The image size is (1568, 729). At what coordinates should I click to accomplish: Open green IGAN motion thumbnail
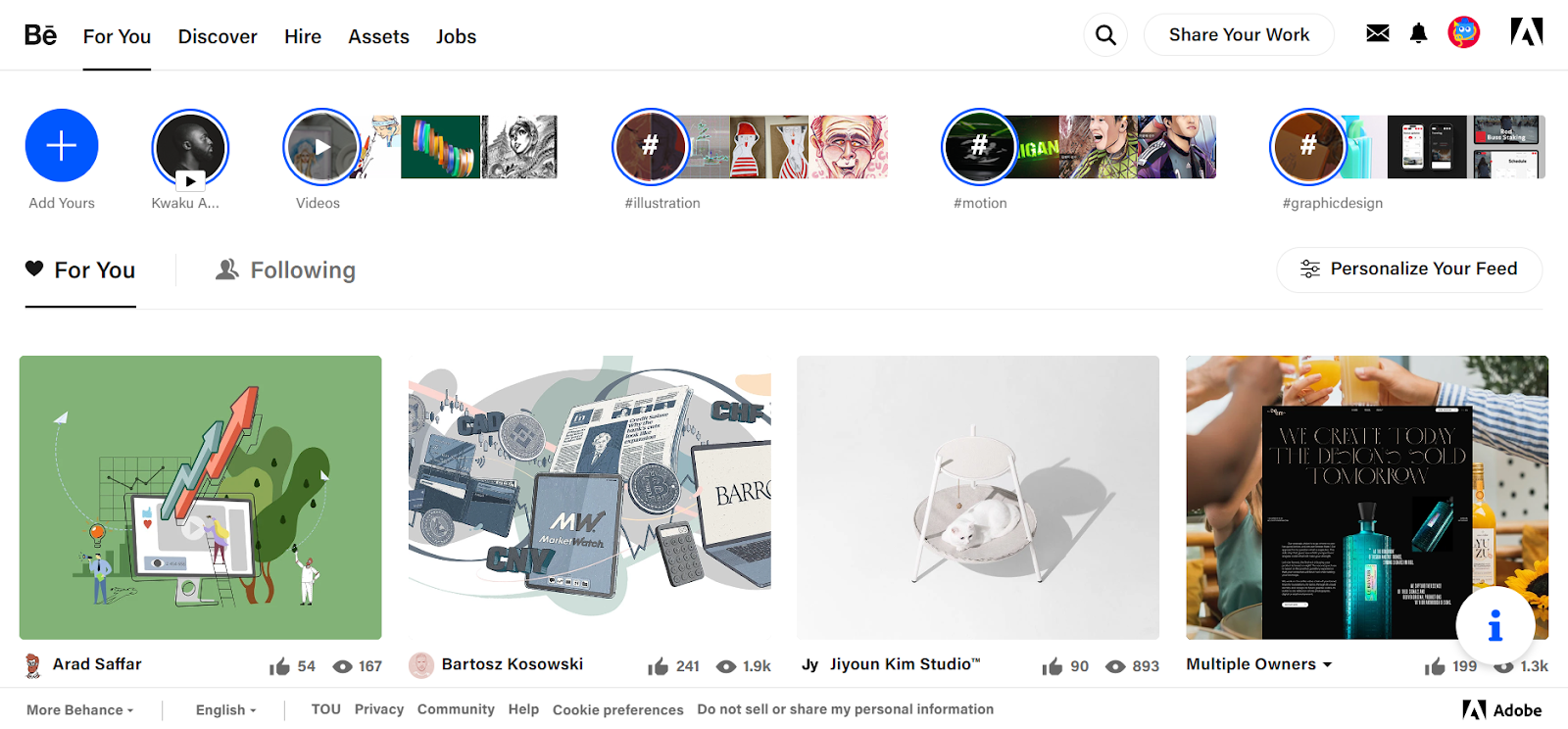[x=1039, y=147]
